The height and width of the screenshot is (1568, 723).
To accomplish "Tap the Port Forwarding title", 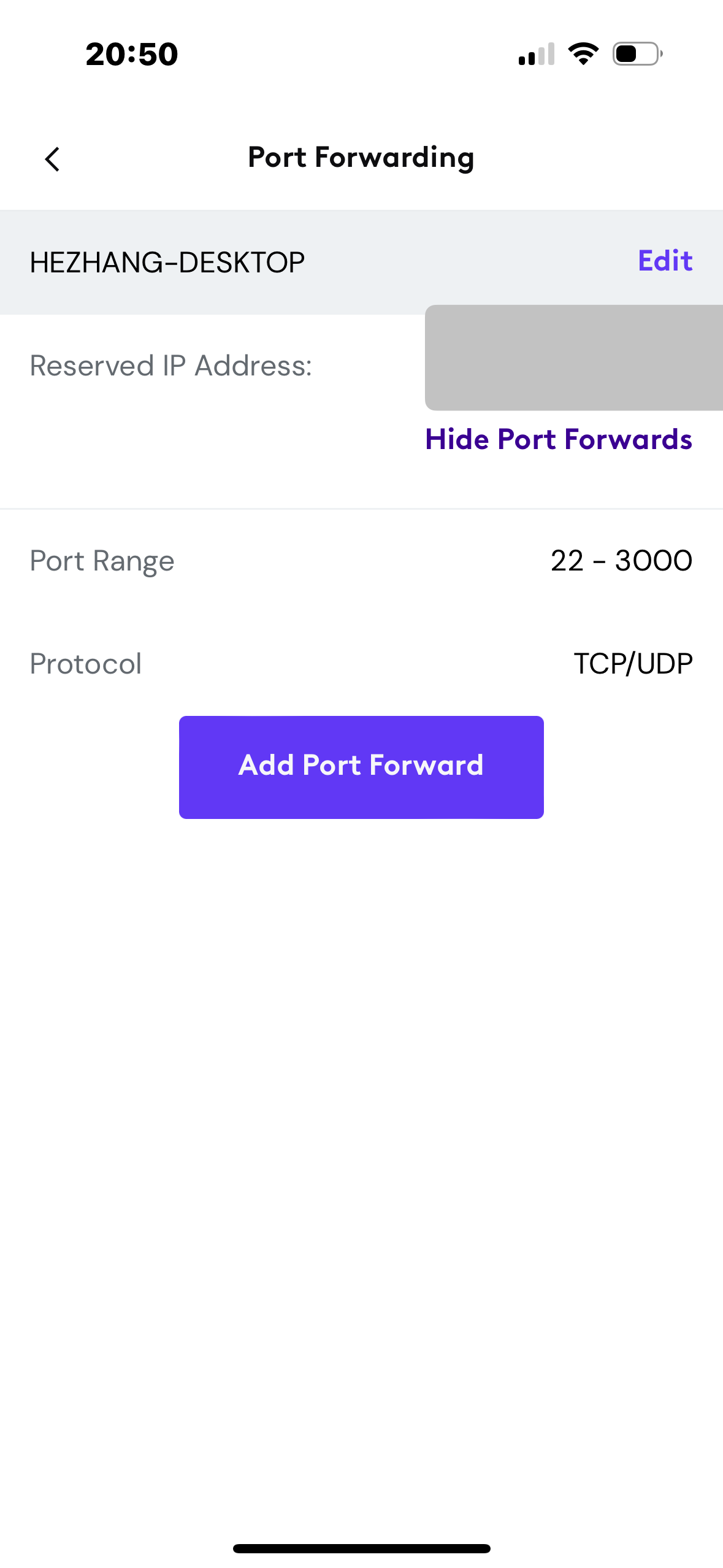I will coord(361,158).
